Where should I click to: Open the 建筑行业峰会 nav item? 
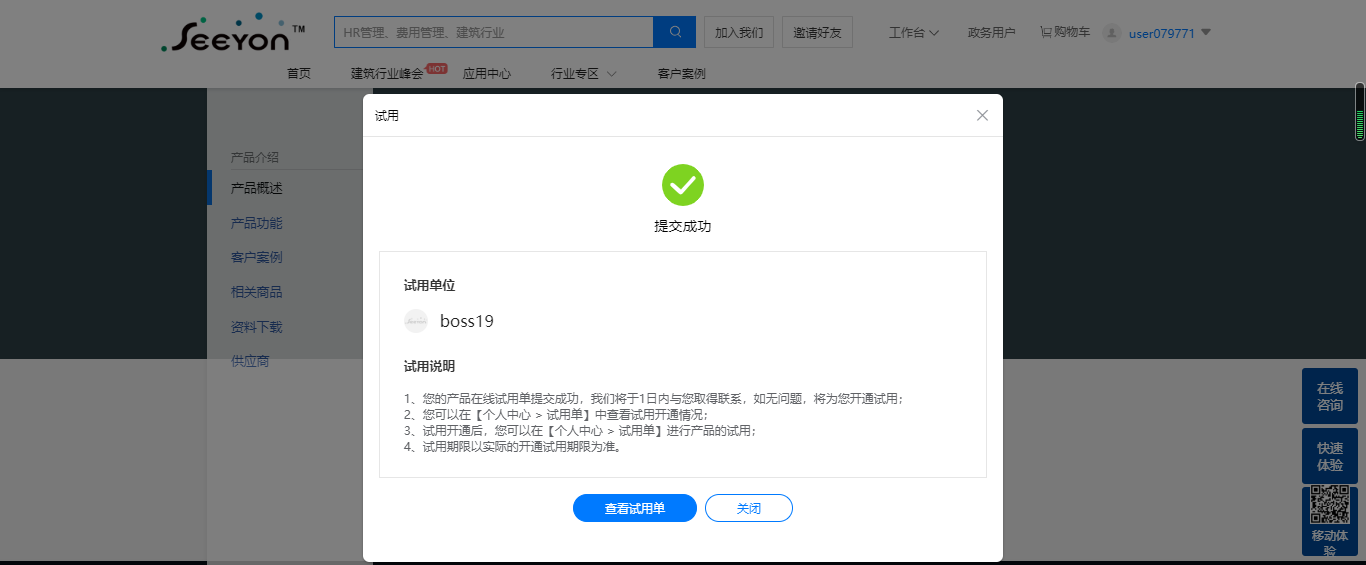(386, 73)
